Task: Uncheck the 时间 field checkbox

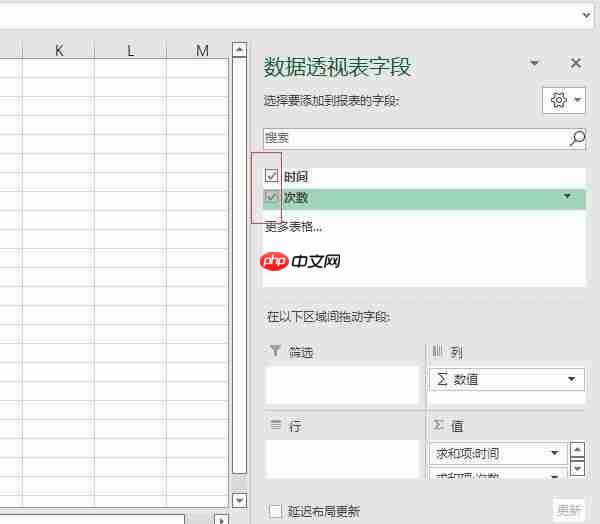Action: [x=271, y=176]
